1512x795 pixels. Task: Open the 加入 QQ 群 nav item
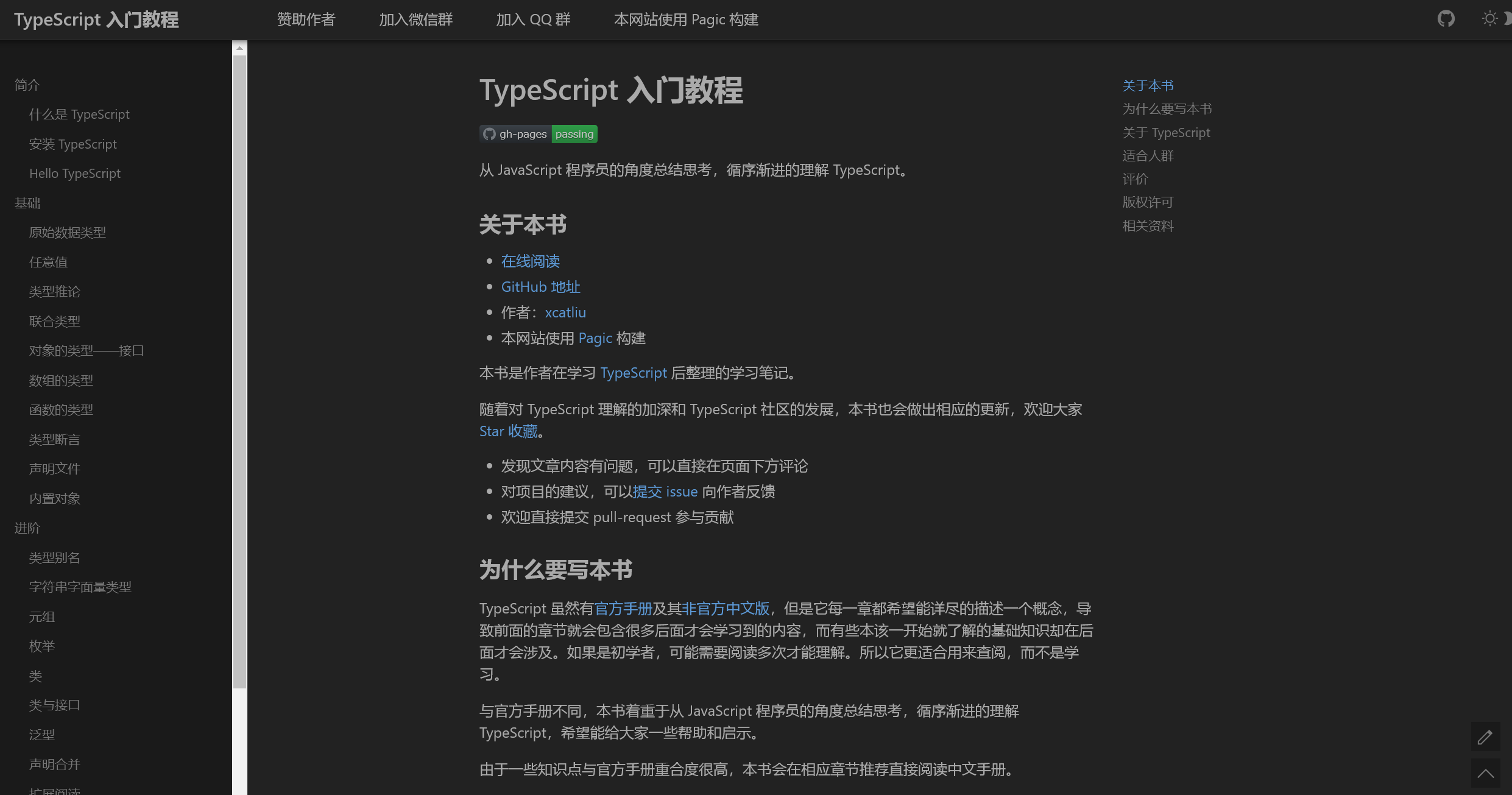533,19
